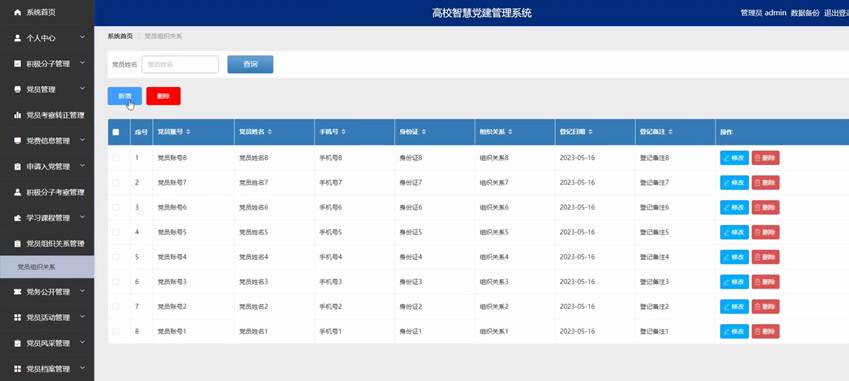This screenshot has height=381, width=849.
Task: Expand 党员活动管理 using its chevron
Action: click(x=82, y=317)
